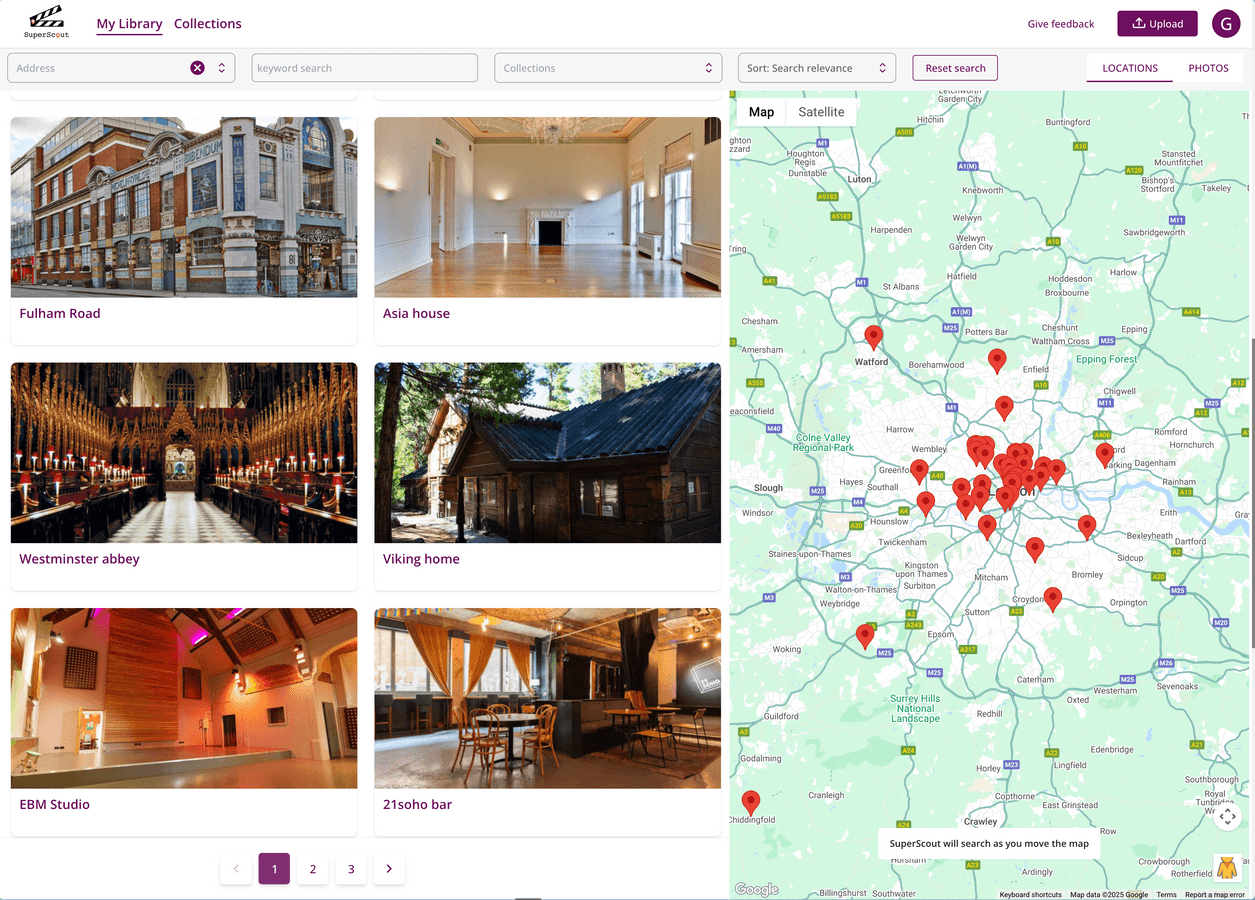Screen dimensions: 1255x900
Task: Open the 21soho bar location photo
Action: tap(547, 698)
